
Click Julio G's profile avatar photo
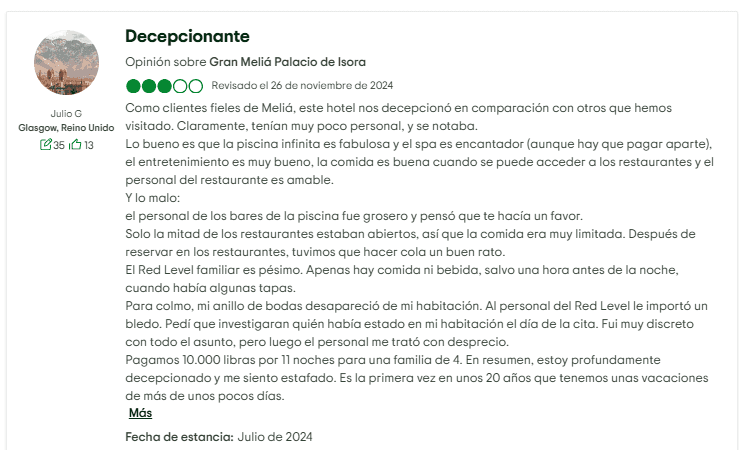(66, 62)
